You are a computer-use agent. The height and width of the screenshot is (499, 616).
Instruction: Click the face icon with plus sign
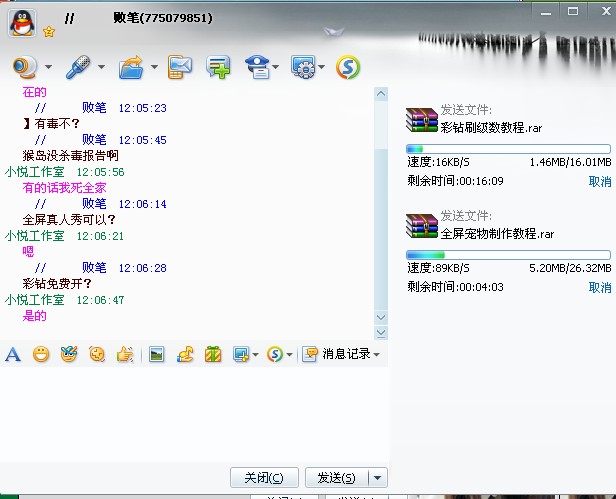[x=97, y=354]
